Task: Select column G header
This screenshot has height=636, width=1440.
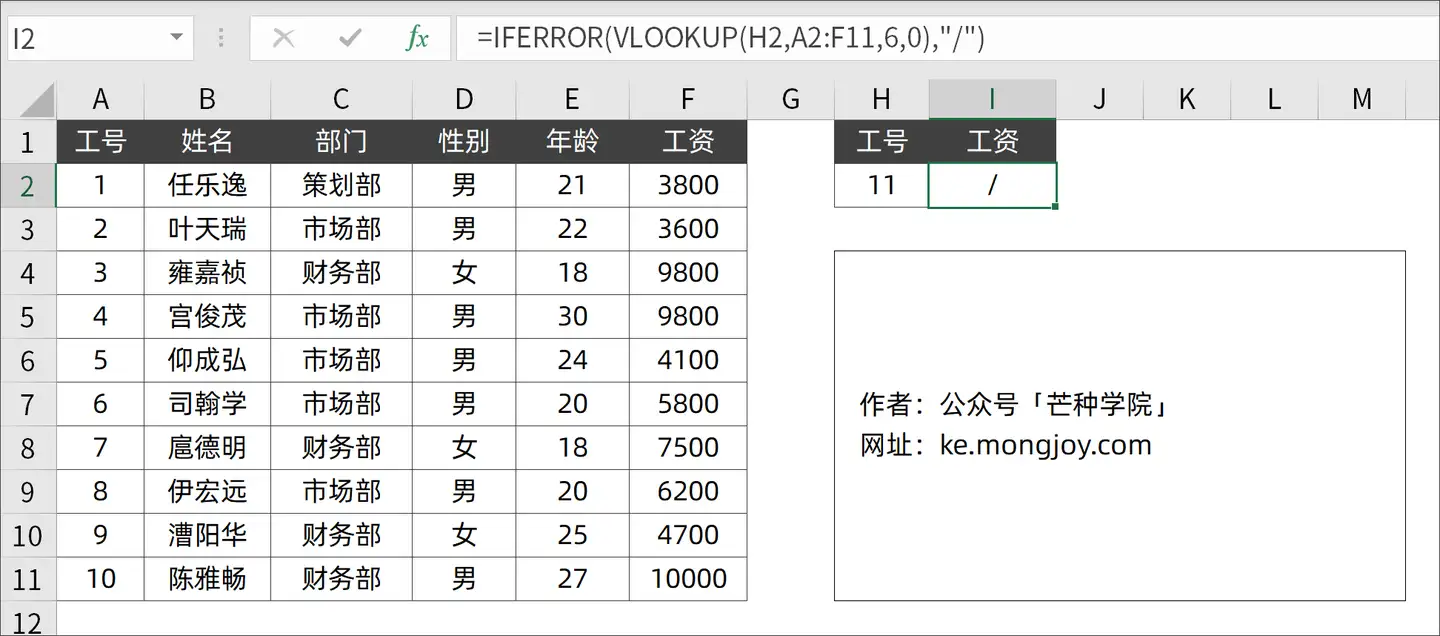Action: [x=790, y=99]
